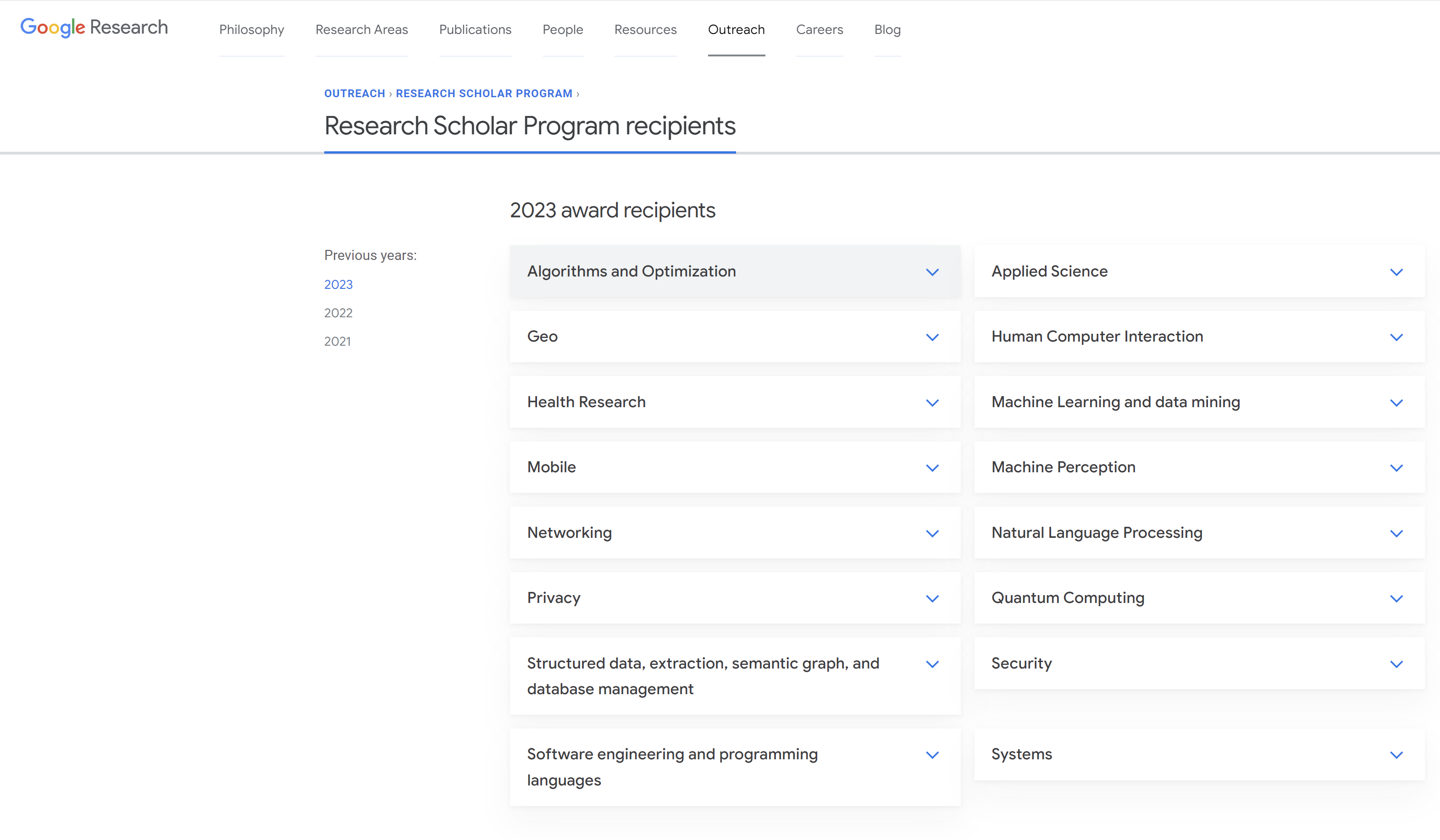
Task: Open the Privacy accordion label
Action: click(554, 598)
